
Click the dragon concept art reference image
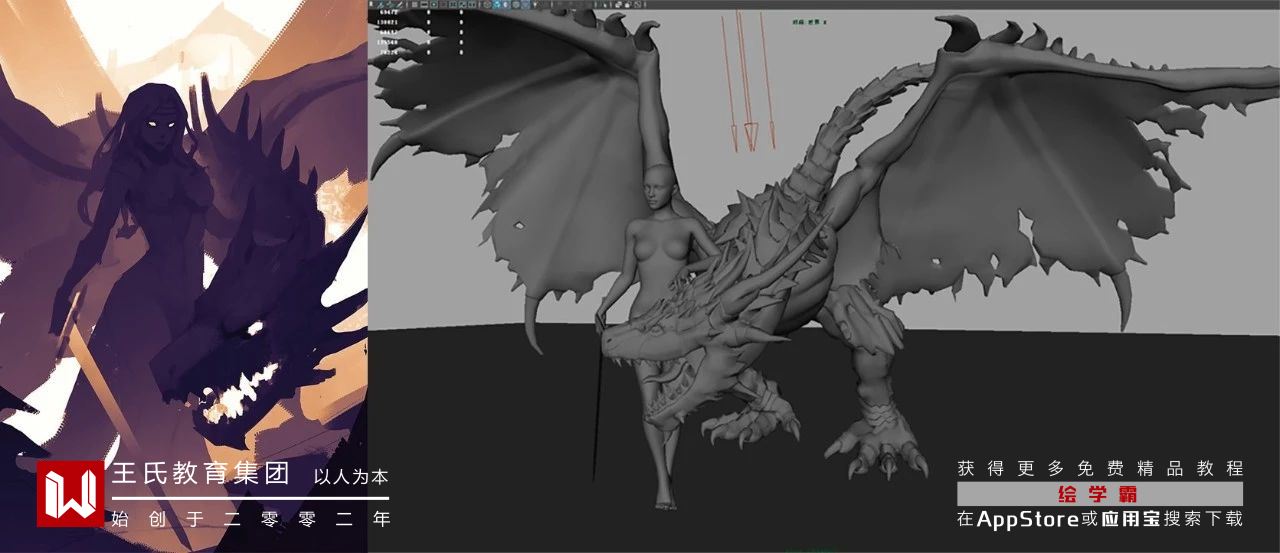tap(184, 276)
